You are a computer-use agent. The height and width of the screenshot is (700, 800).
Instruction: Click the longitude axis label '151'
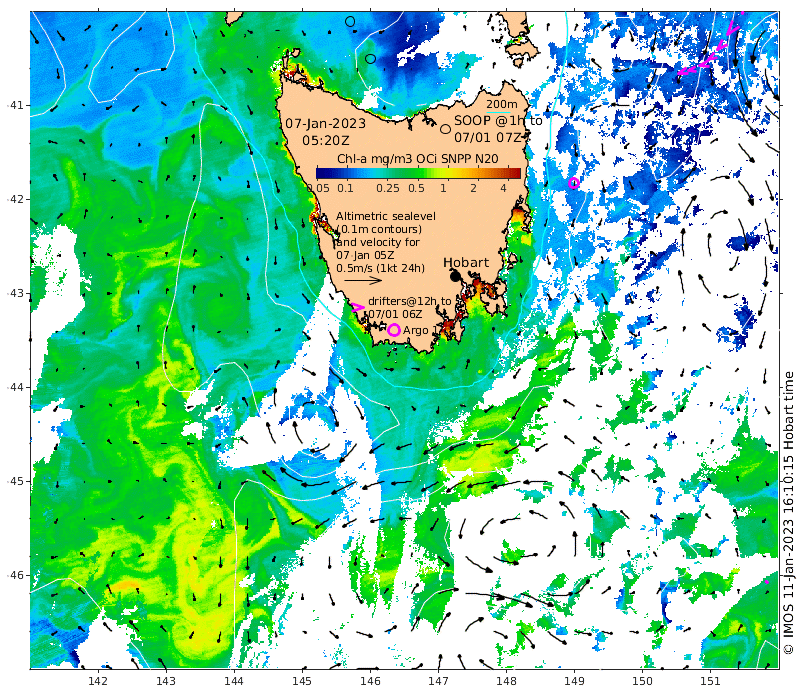point(710,681)
